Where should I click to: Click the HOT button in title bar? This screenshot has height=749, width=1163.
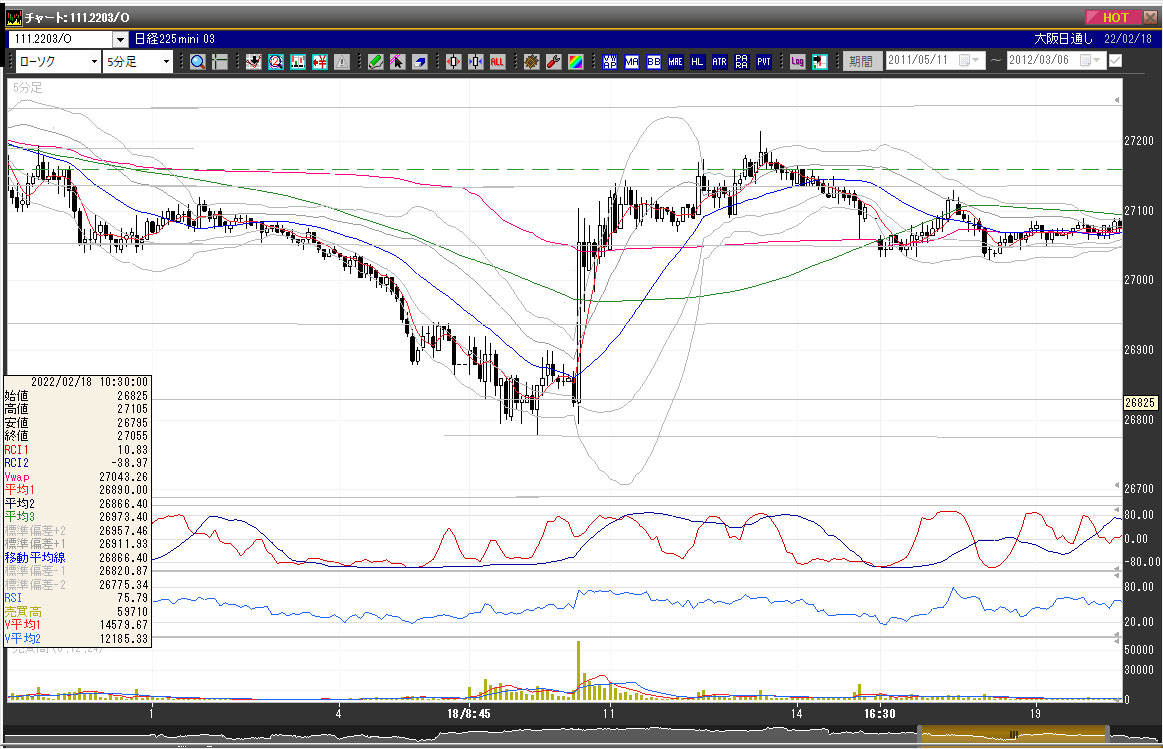click(1114, 17)
